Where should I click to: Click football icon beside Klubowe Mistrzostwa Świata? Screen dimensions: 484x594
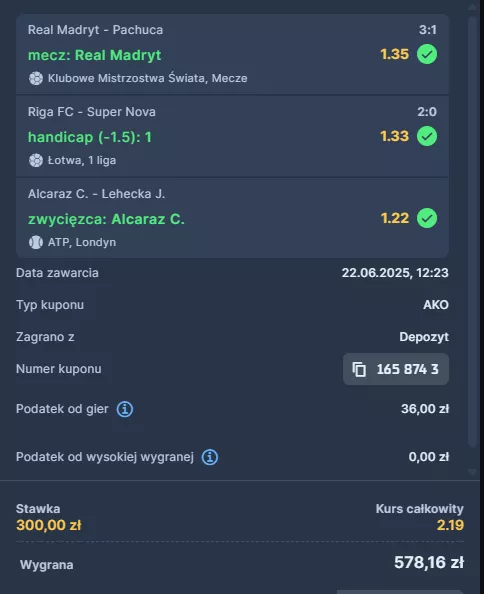36,78
